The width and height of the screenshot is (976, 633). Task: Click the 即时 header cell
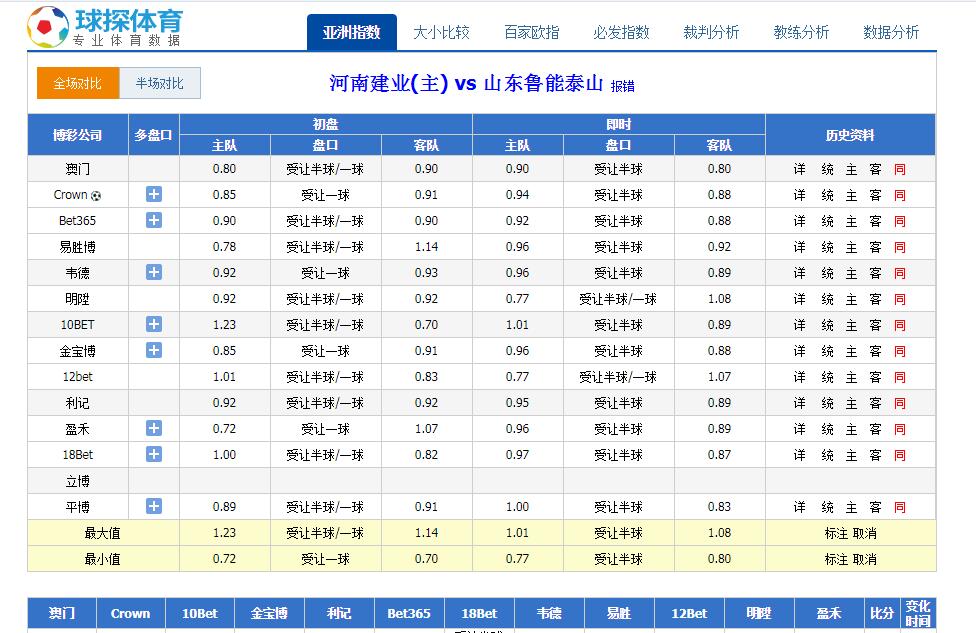pos(619,124)
